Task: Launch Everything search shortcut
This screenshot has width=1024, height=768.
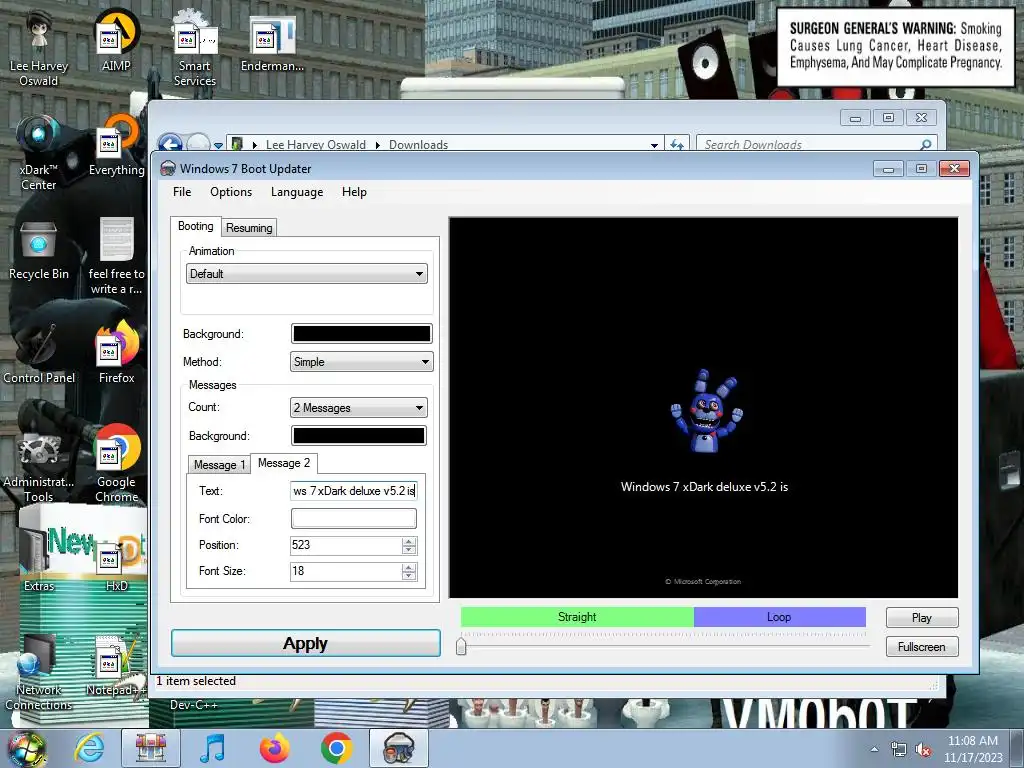Action: pos(116,147)
